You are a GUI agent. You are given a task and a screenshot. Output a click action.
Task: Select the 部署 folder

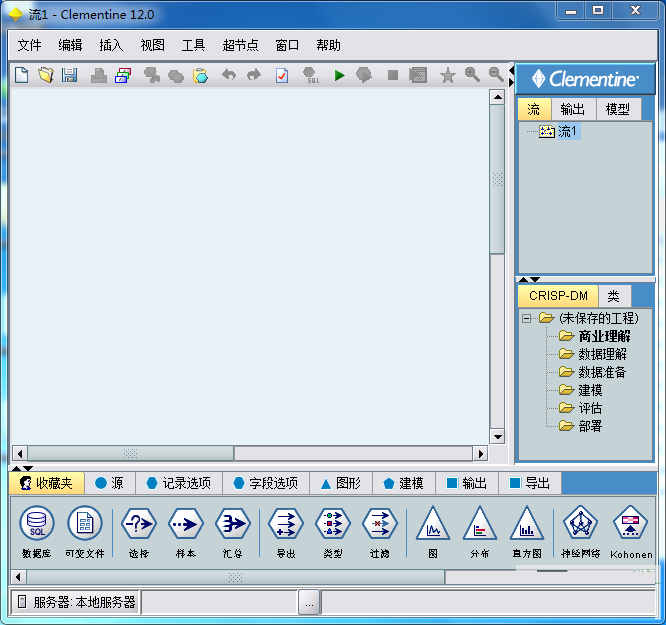[581, 426]
